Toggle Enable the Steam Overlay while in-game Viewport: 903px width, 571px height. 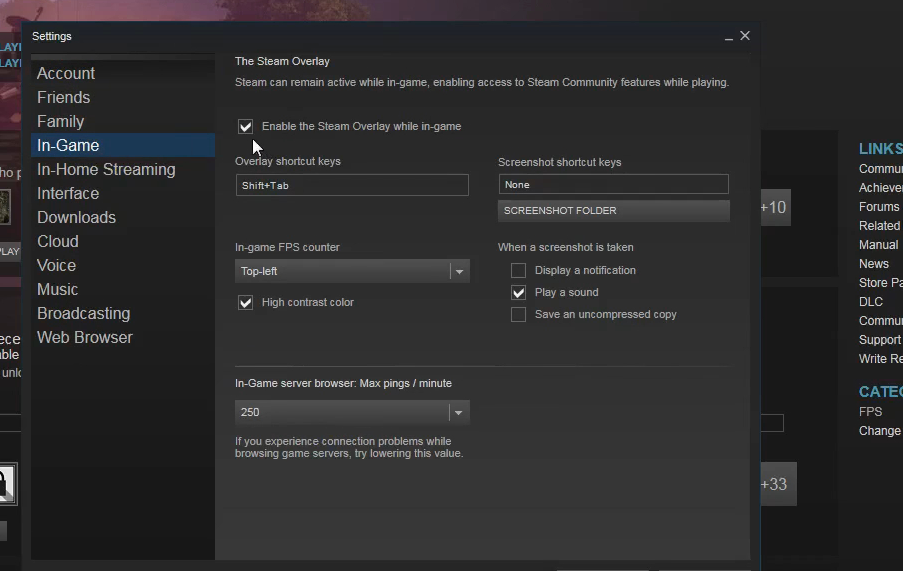tap(245, 126)
